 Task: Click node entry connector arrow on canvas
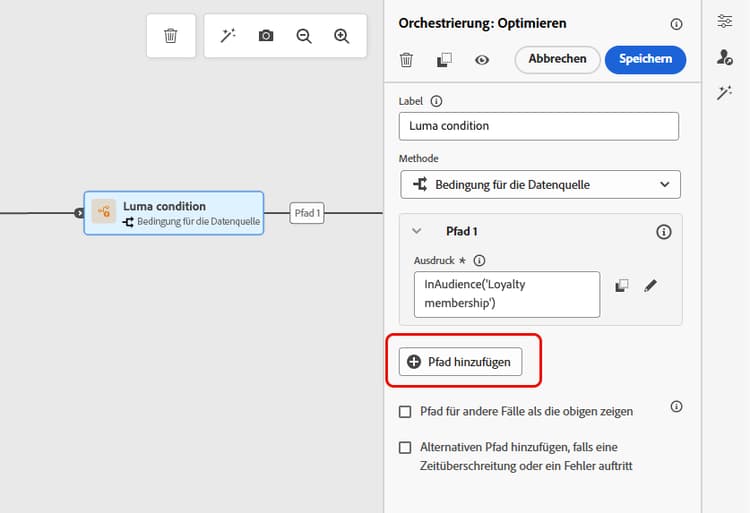[x=79, y=213]
